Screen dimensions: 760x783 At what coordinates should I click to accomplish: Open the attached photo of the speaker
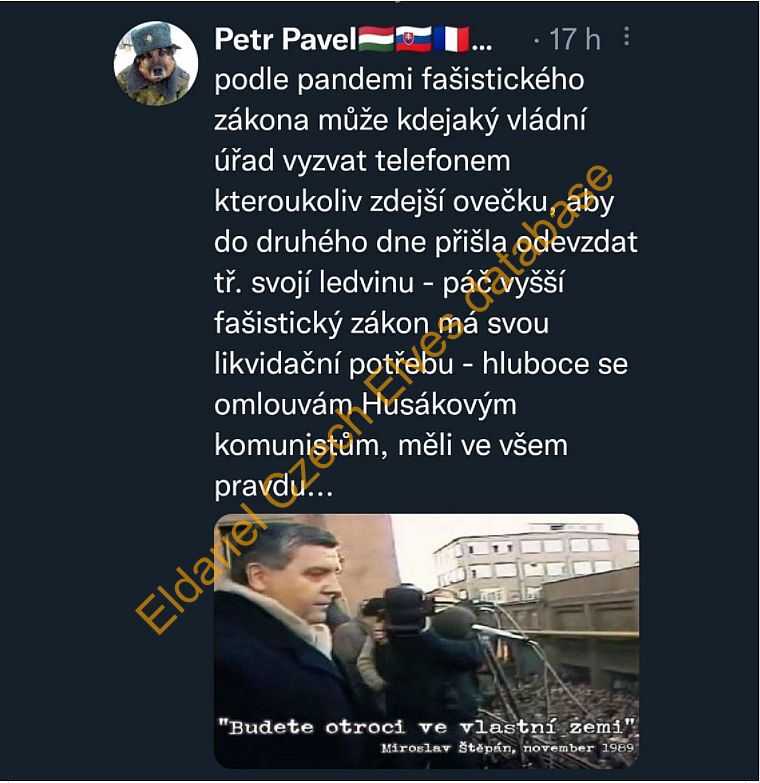[426, 641]
